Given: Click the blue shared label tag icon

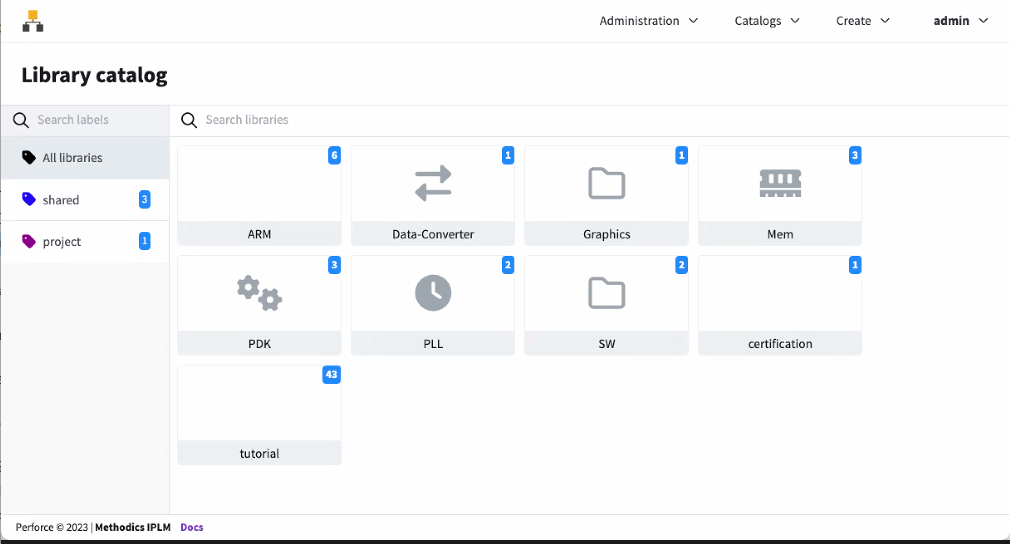Looking at the screenshot, I should coord(29,200).
